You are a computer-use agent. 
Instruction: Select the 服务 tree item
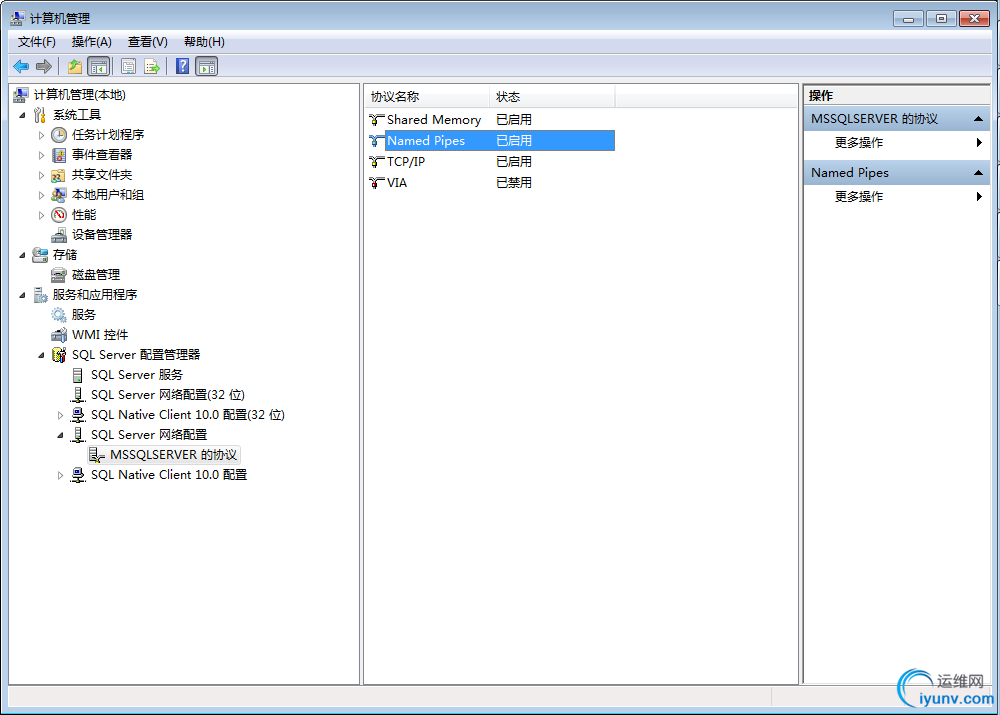click(84, 314)
